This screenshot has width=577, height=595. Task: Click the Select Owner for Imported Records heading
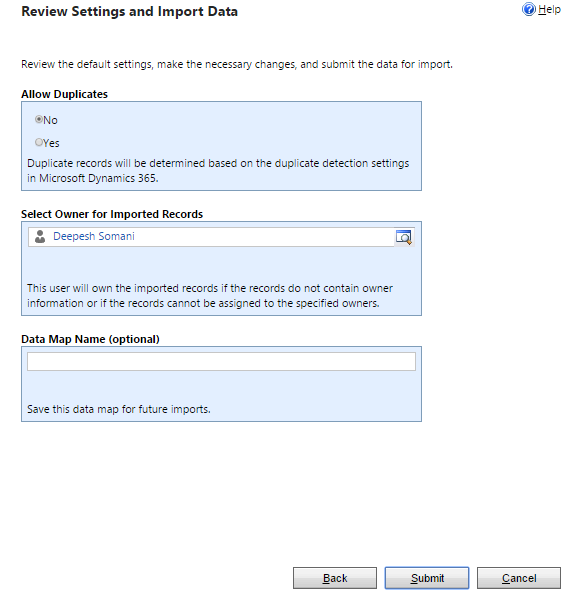point(112,214)
